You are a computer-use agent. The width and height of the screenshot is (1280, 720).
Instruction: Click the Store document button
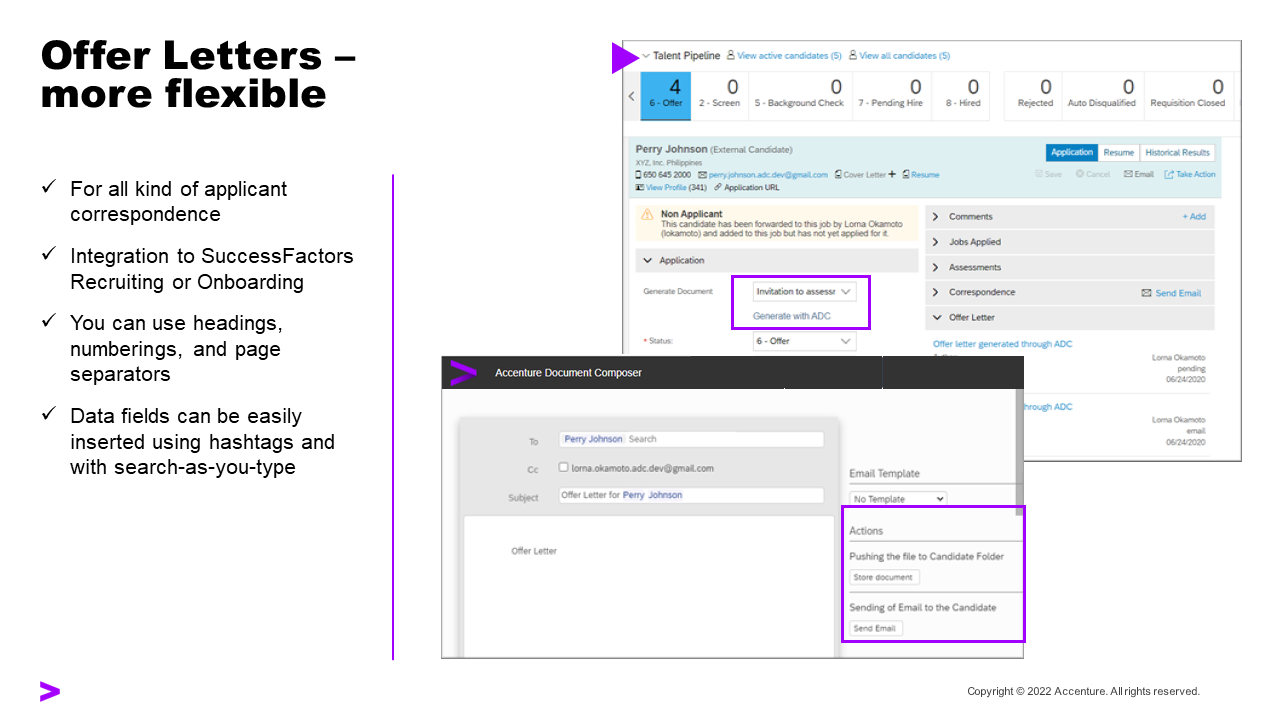point(884,577)
